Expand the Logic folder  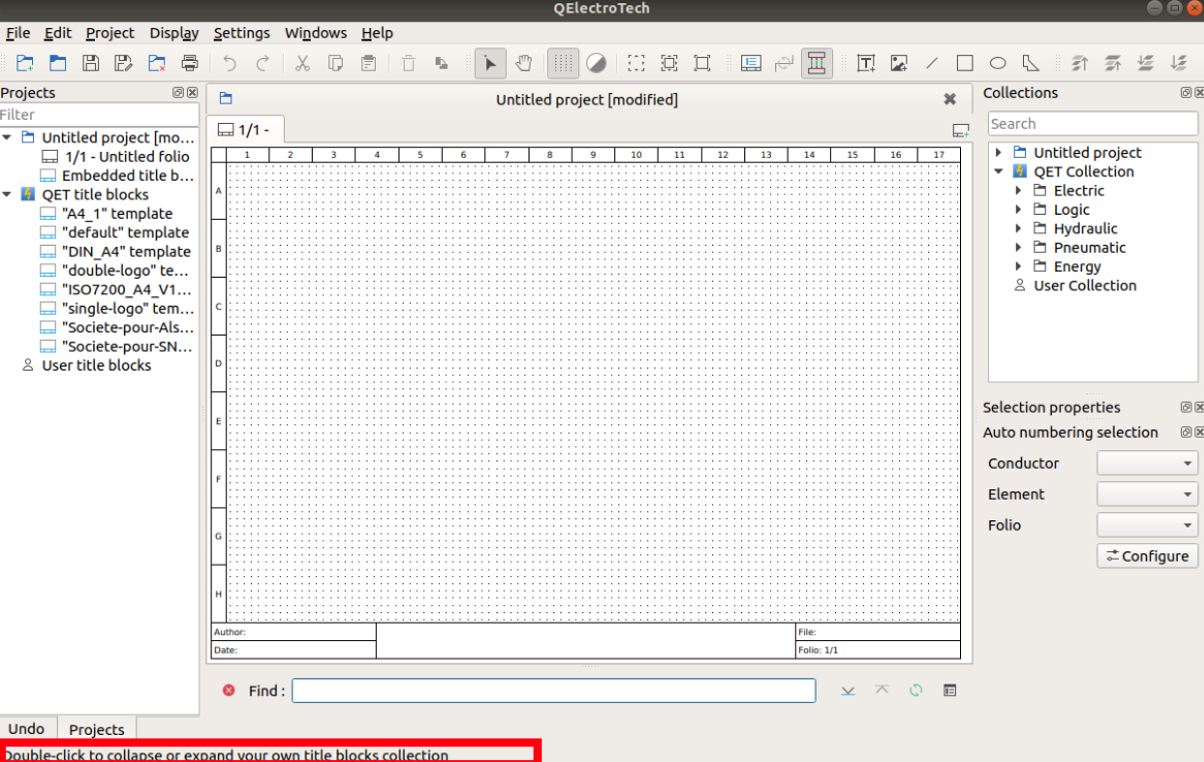click(1018, 209)
